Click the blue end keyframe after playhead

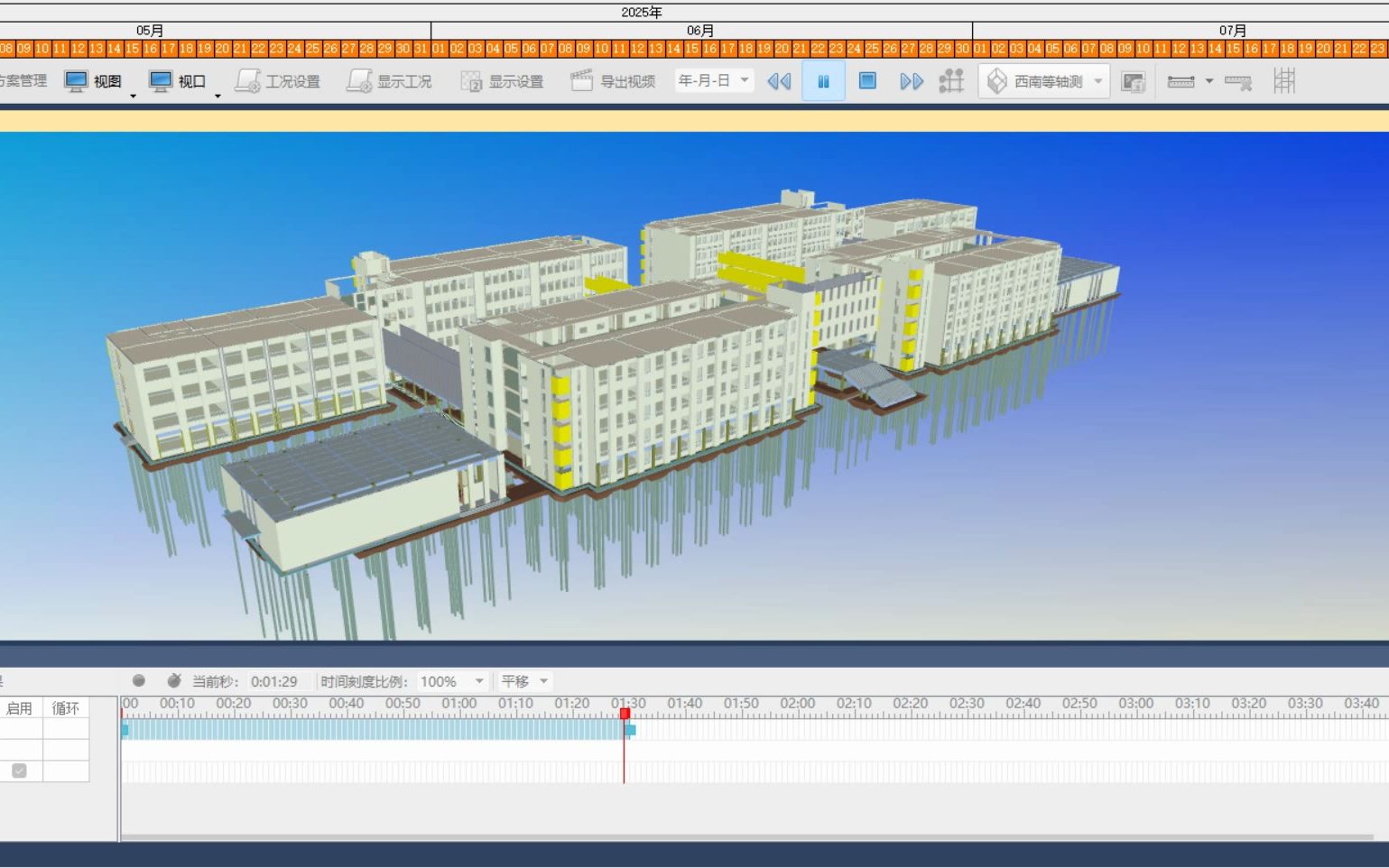[x=631, y=730]
